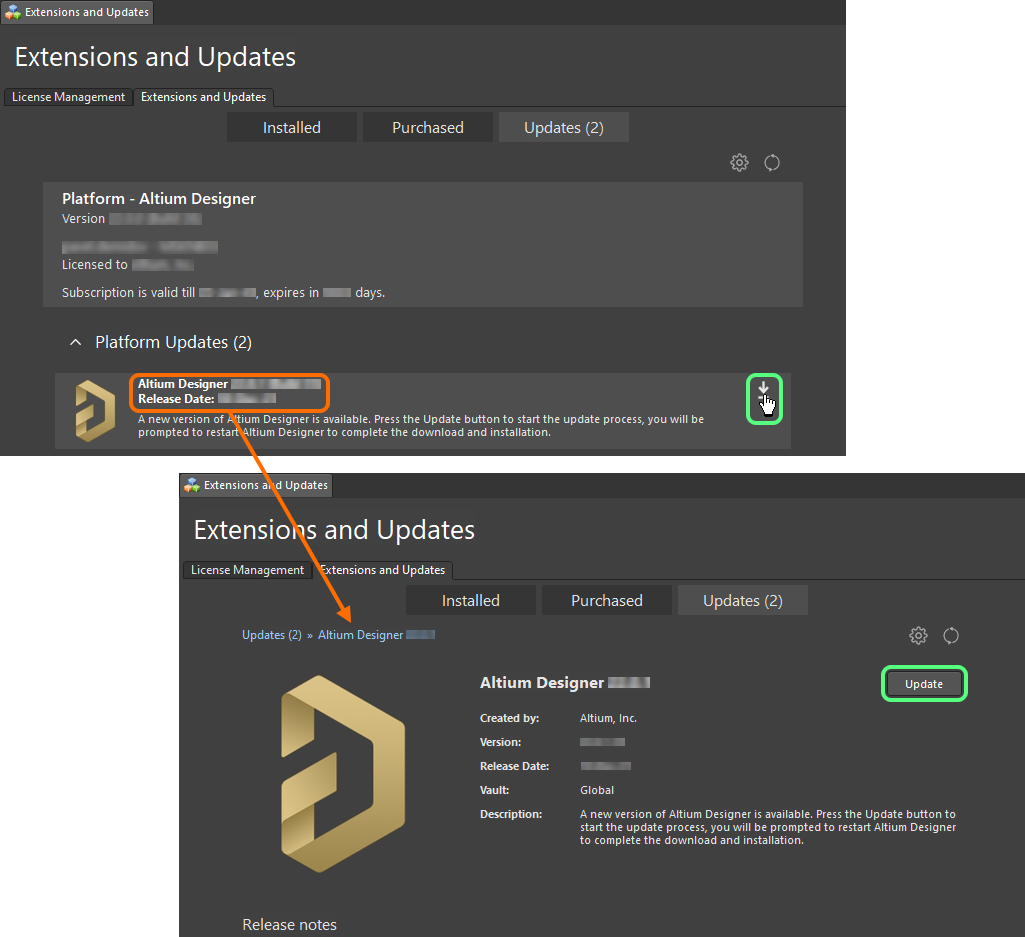Select Extensions and Updates document tab at top
This screenshot has height=937, width=1025.
(x=77, y=13)
